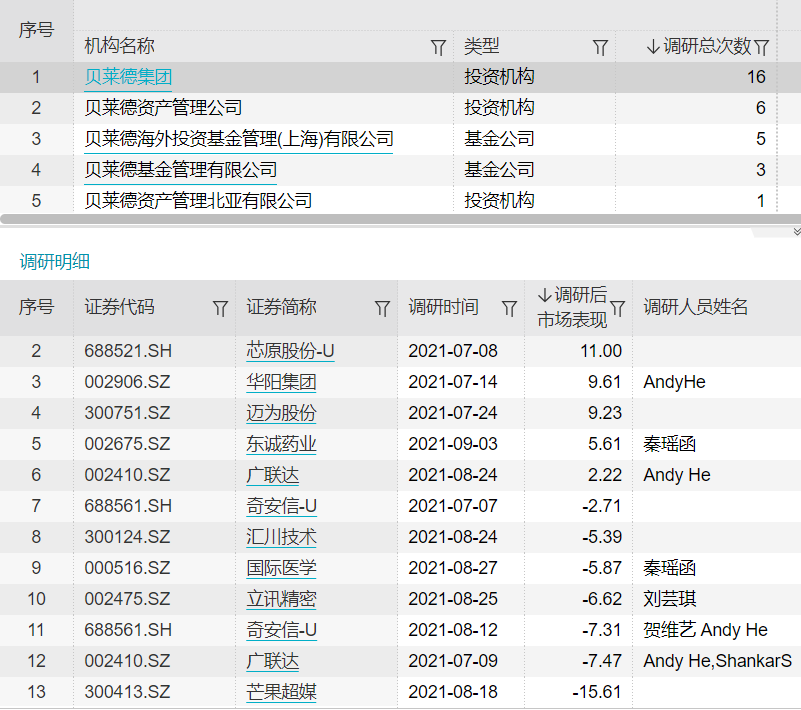Open filter for 证券简称 column
Screen dimensions: 801x710
pos(382,308)
